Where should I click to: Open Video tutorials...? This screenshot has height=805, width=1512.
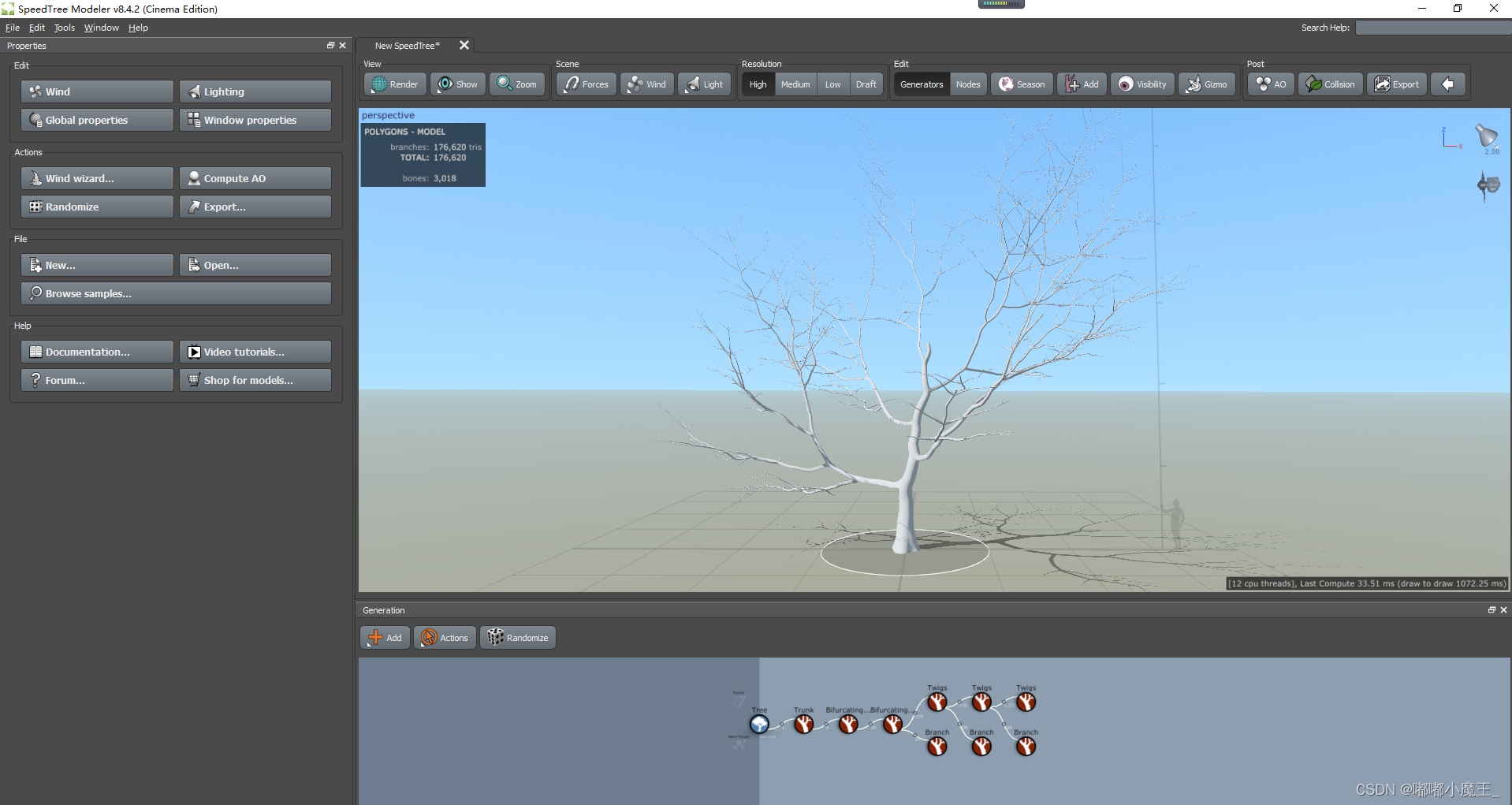[255, 352]
